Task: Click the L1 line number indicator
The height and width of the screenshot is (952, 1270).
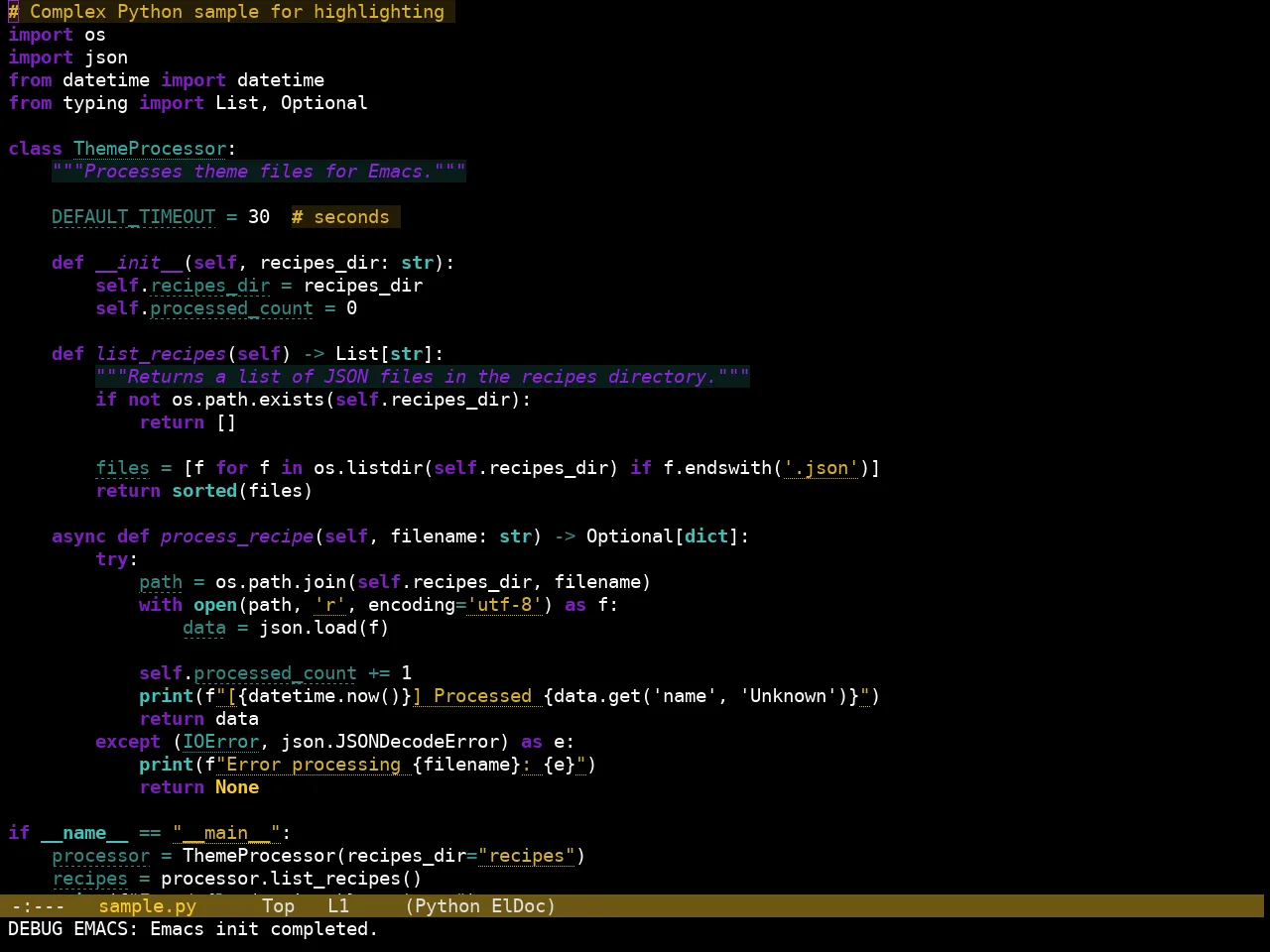Action: [x=338, y=906]
